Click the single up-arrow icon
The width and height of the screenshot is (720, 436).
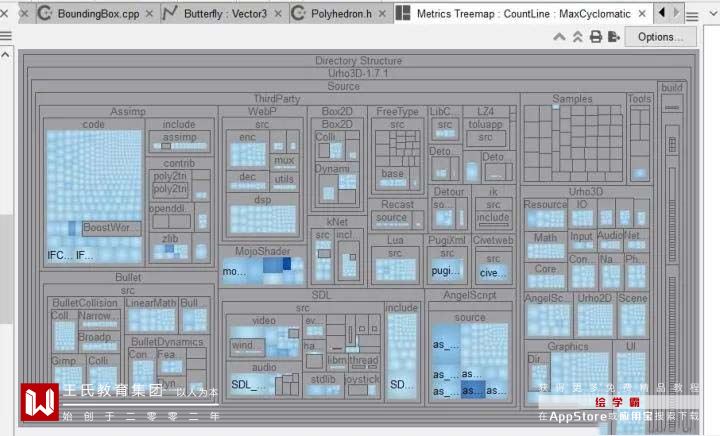click(559, 37)
